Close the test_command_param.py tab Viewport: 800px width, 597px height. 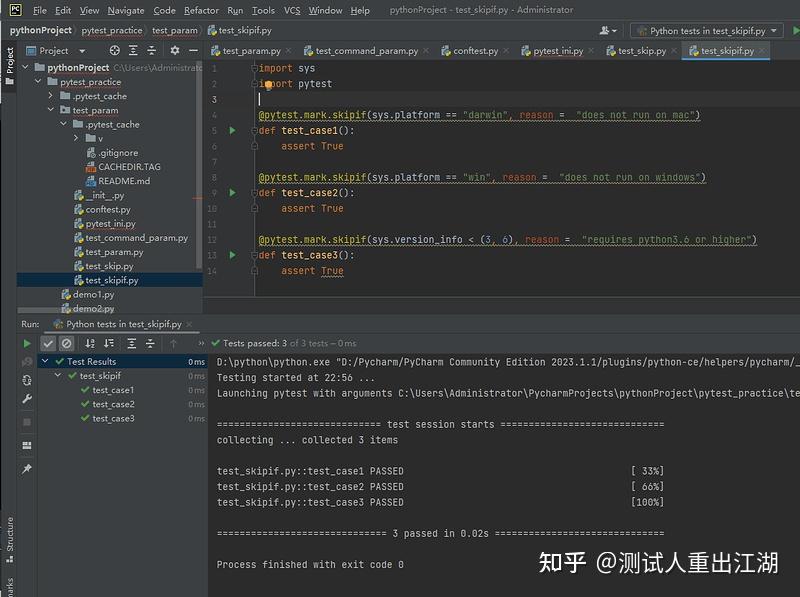point(426,51)
